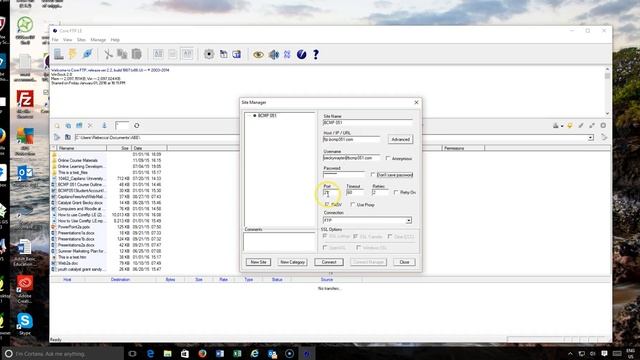Screen dimensions: 640x360
Task: Click the Task View taskbar button
Action: point(132,353)
